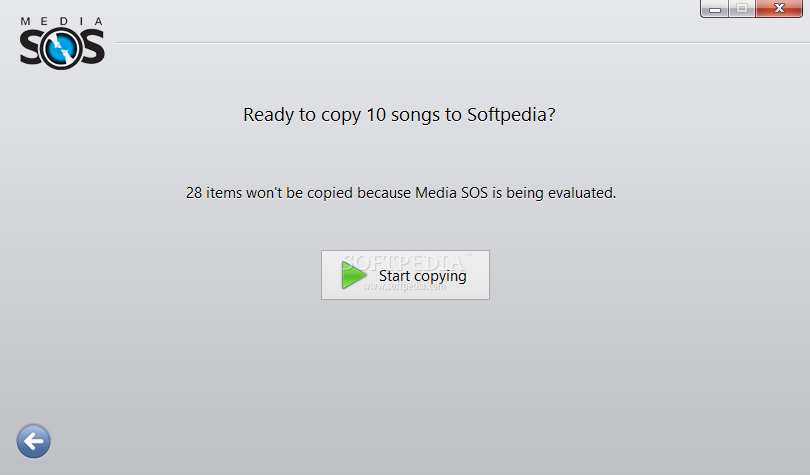
Task: Click the "MEDIA" letters above the SOS logo
Action: click(x=62, y=21)
